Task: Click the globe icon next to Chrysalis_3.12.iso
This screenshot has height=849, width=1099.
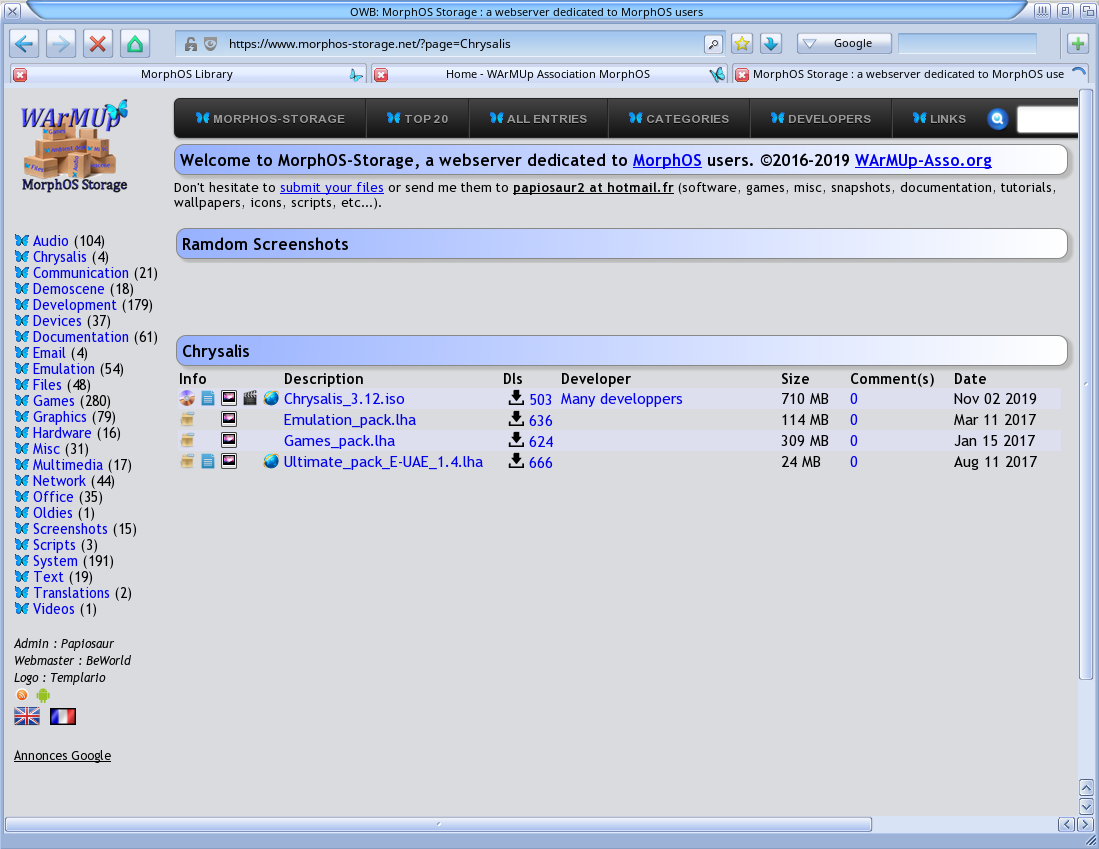Action: point(271,398)
